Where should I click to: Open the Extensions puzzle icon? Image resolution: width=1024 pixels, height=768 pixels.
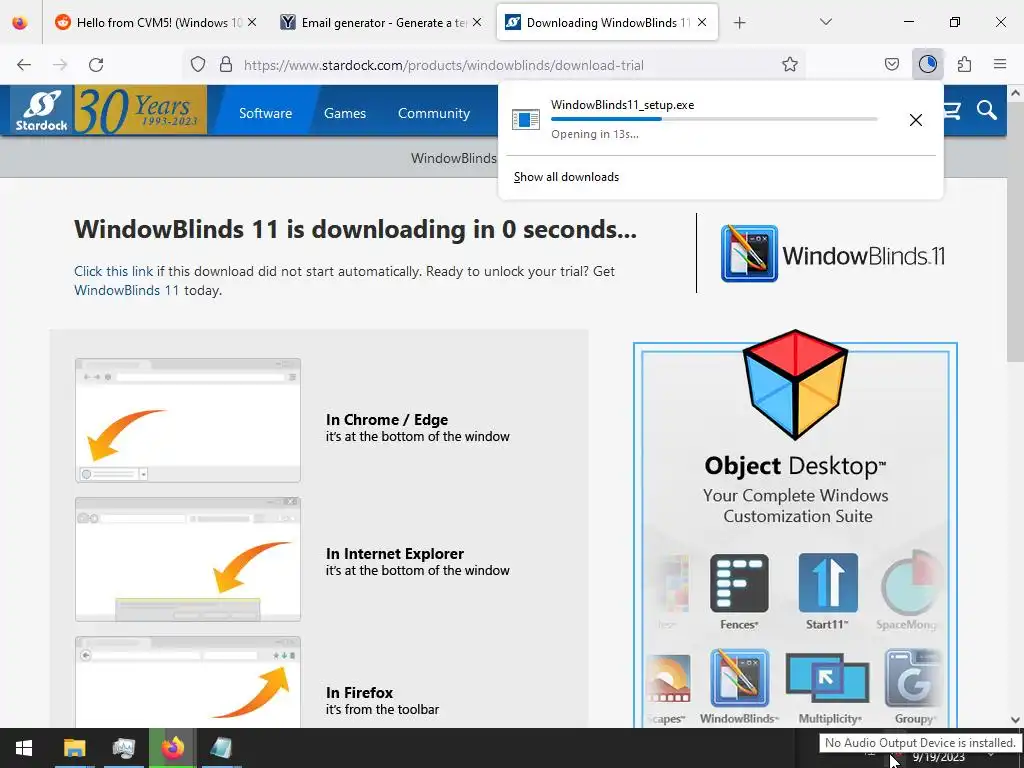pos(964,65)
